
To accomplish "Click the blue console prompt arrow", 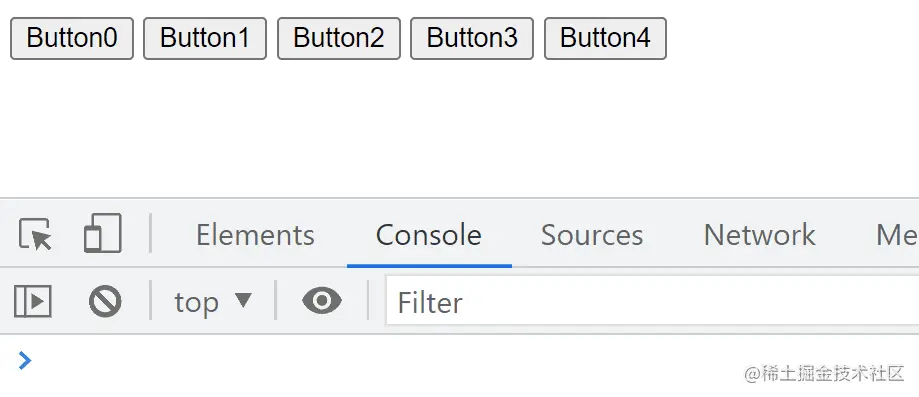I will 25,361.
